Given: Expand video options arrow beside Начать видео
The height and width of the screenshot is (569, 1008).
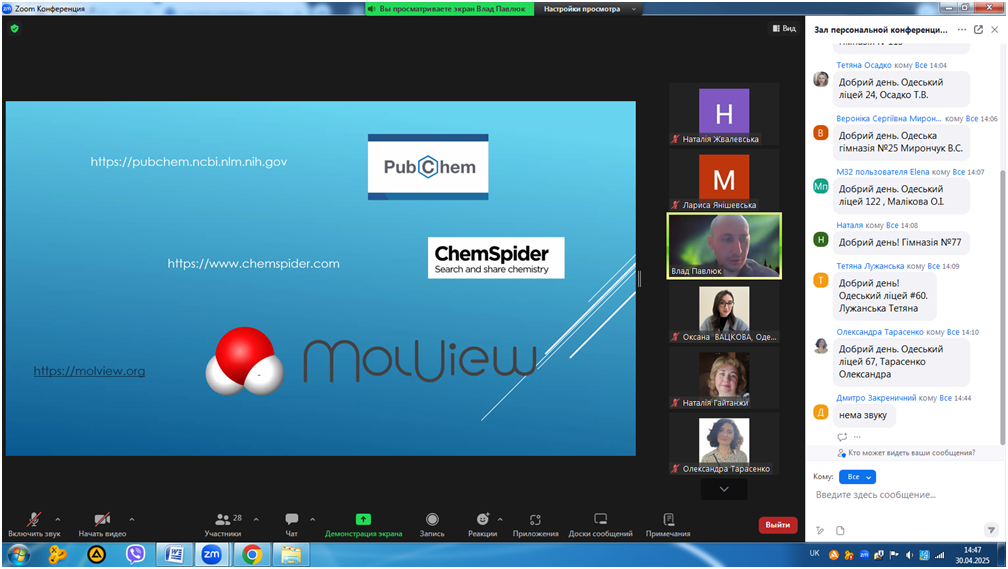Looking at the screenshot, I should pyautogui.click(x=132, y=519).
